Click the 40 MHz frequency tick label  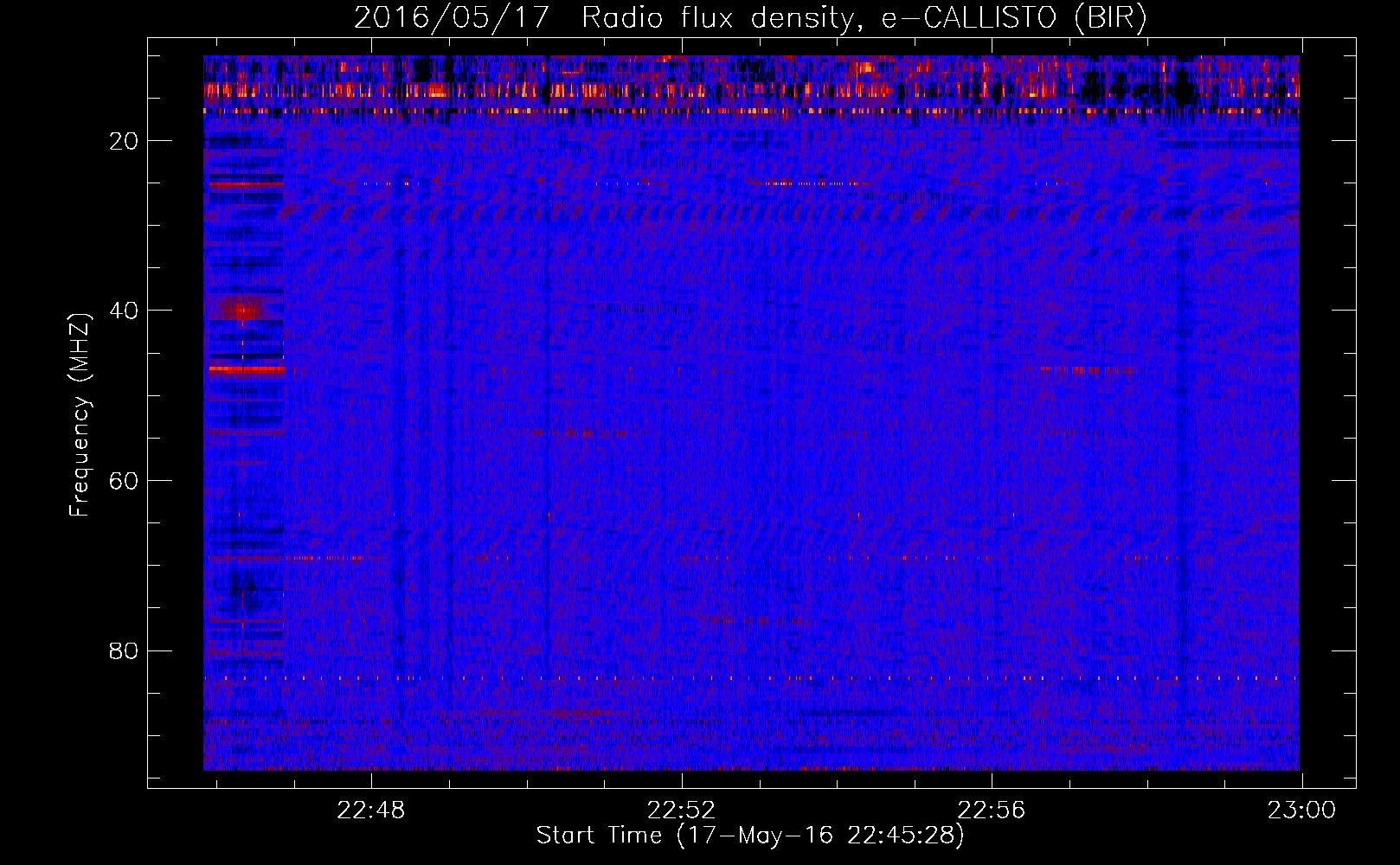click(124, 311)
